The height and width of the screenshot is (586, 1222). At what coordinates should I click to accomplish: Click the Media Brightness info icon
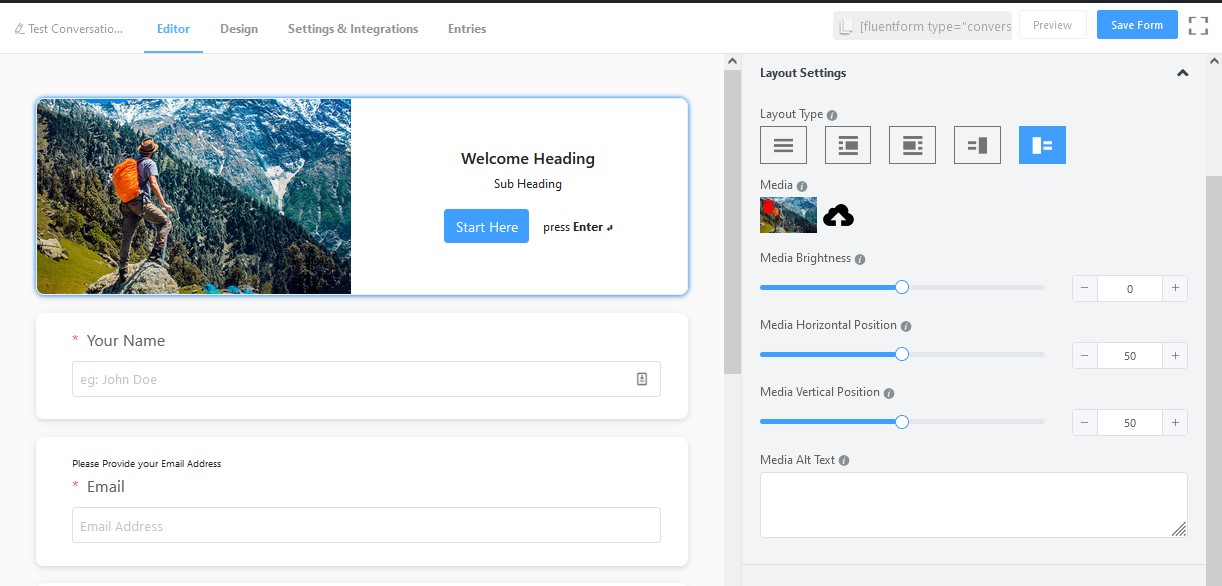tap(860, 259)
